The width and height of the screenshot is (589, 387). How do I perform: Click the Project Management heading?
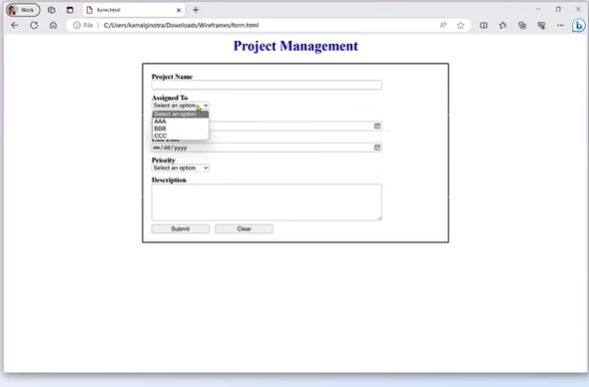[296, 46]
